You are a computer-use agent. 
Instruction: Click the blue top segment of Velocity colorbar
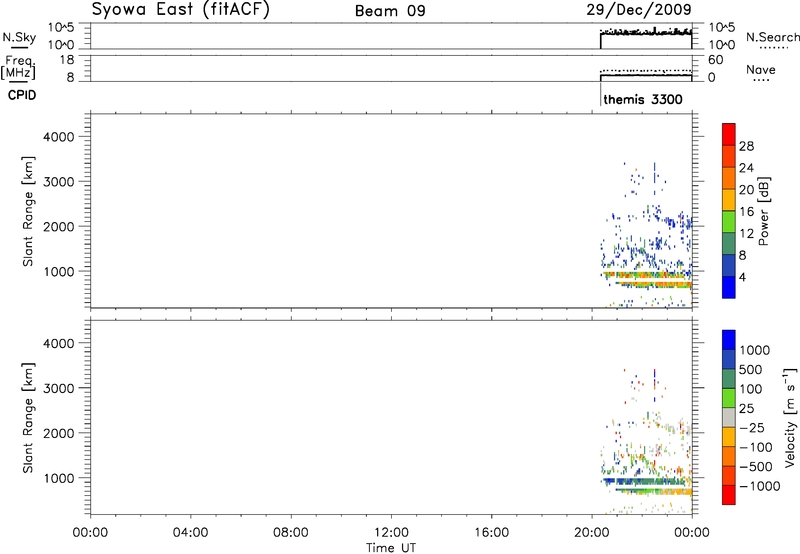pos(729,340)
